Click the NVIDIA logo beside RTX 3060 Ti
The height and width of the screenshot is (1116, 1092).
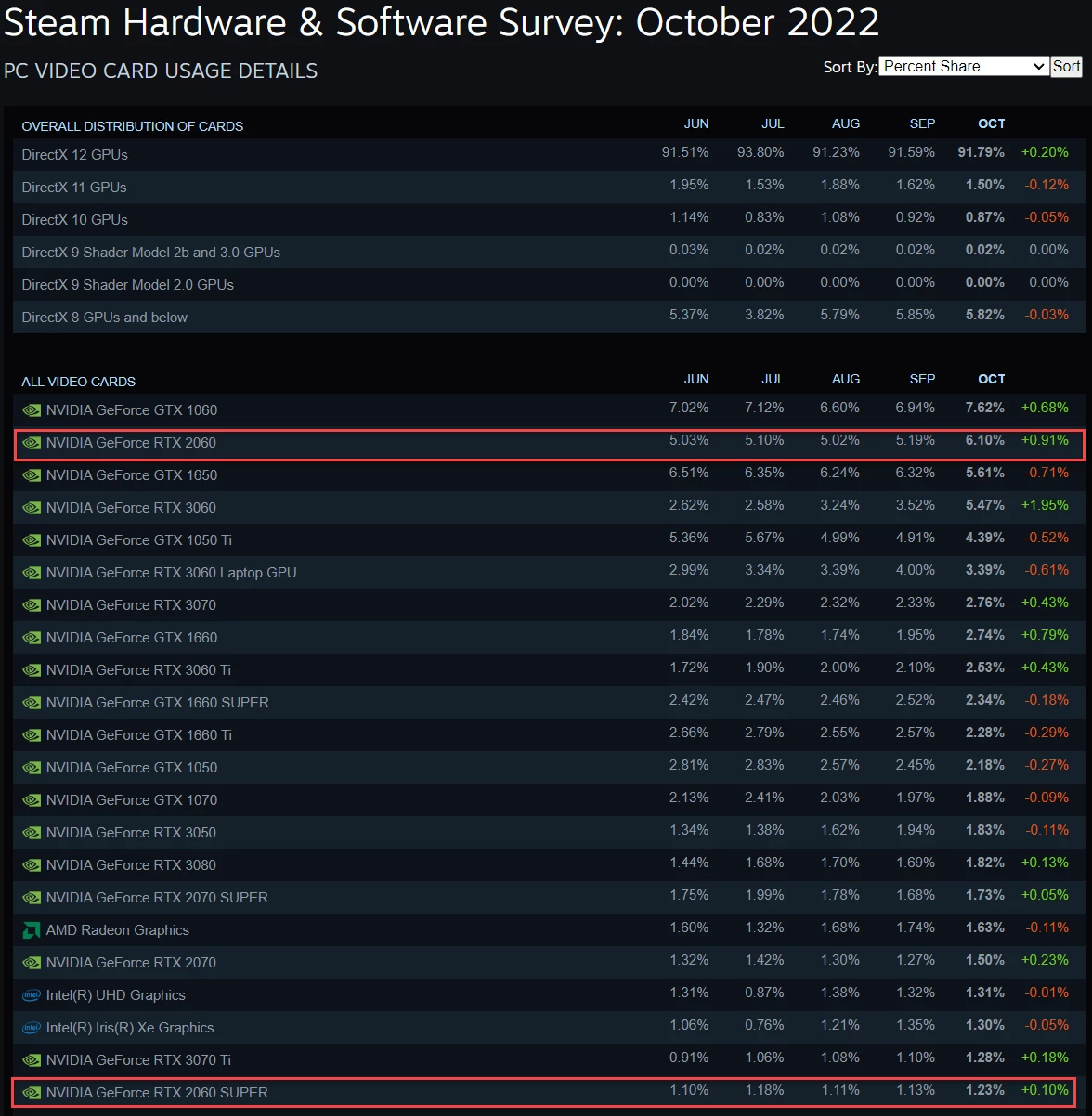[32, 670]
